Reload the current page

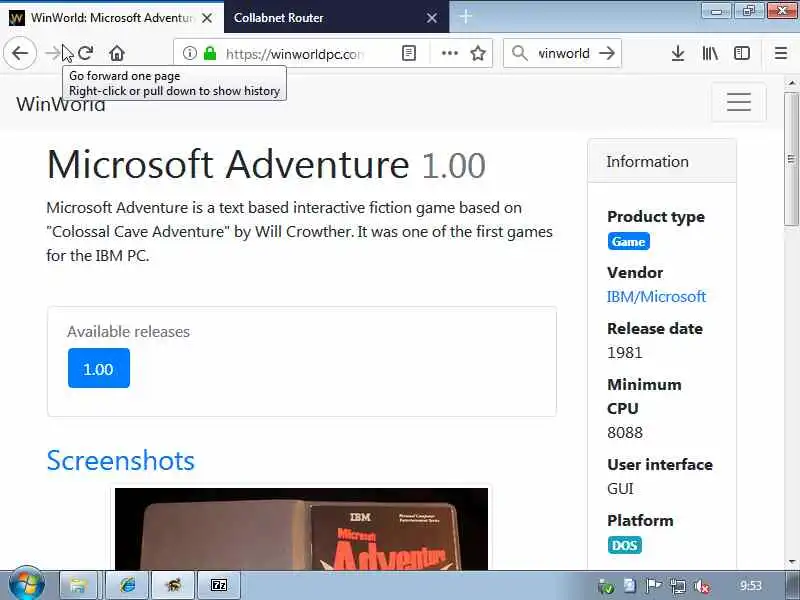click(x=86, y=53)
